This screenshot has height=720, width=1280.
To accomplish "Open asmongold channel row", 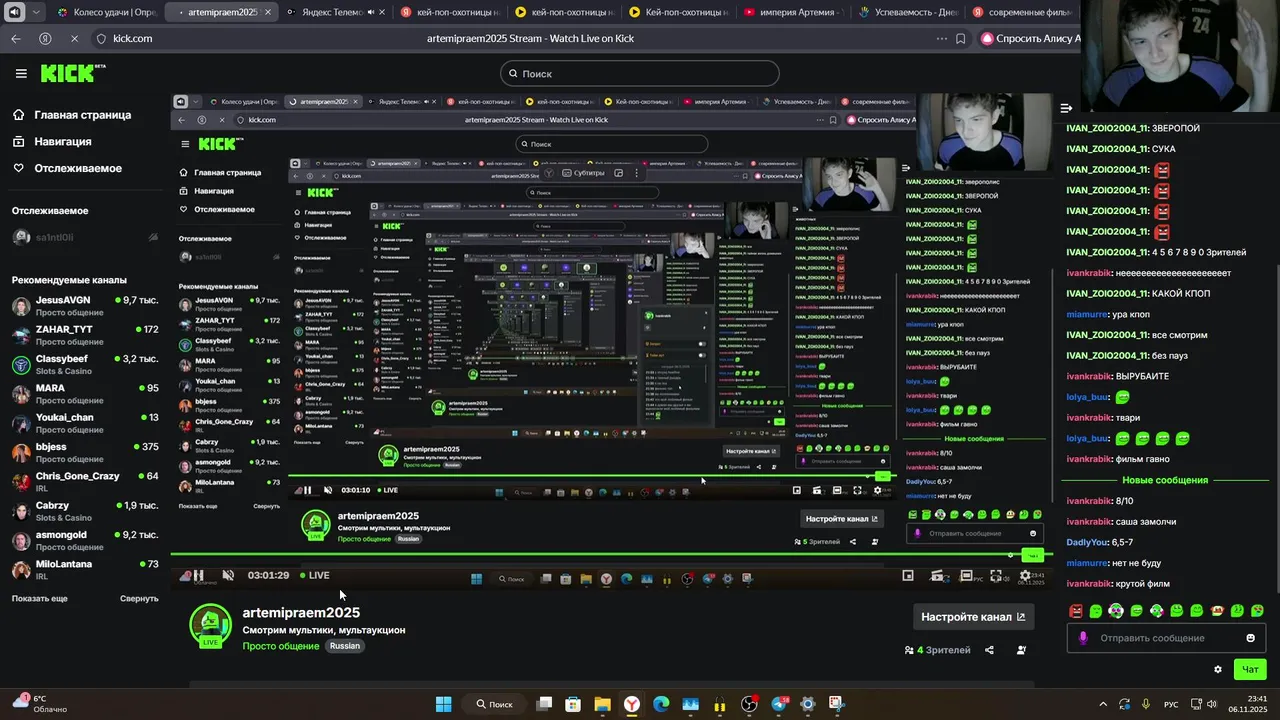I will point(85,540).
